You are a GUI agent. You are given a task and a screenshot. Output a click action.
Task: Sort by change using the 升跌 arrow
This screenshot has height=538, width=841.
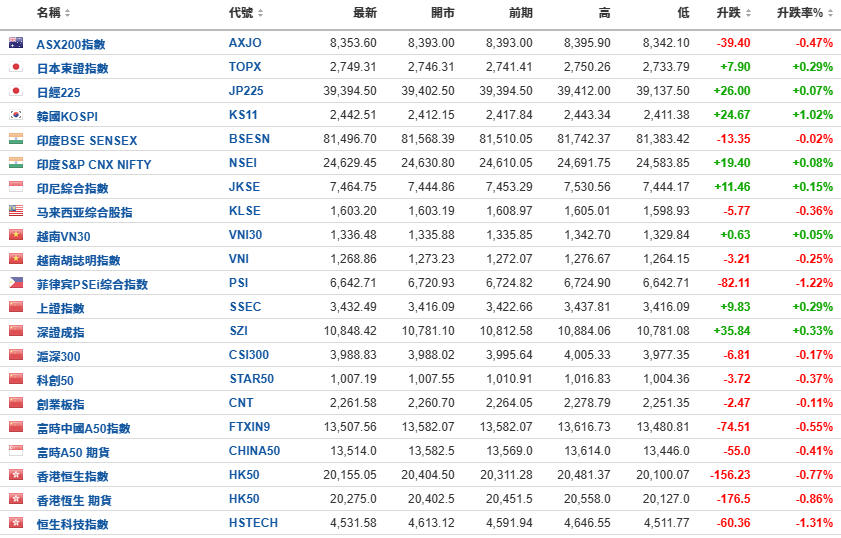[749, 13]
